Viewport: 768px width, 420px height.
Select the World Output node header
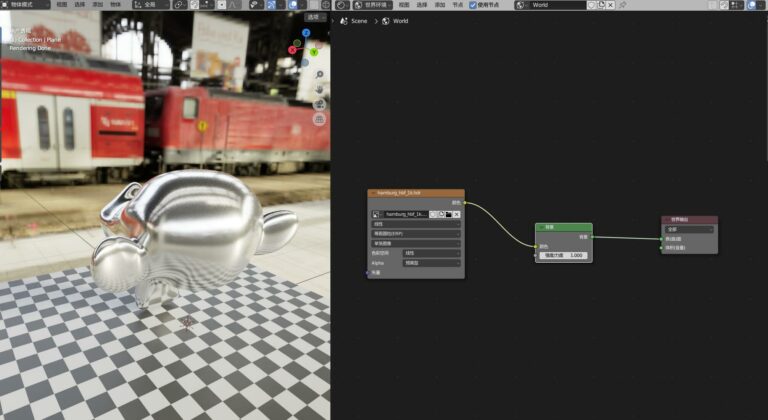pos(690,220)
